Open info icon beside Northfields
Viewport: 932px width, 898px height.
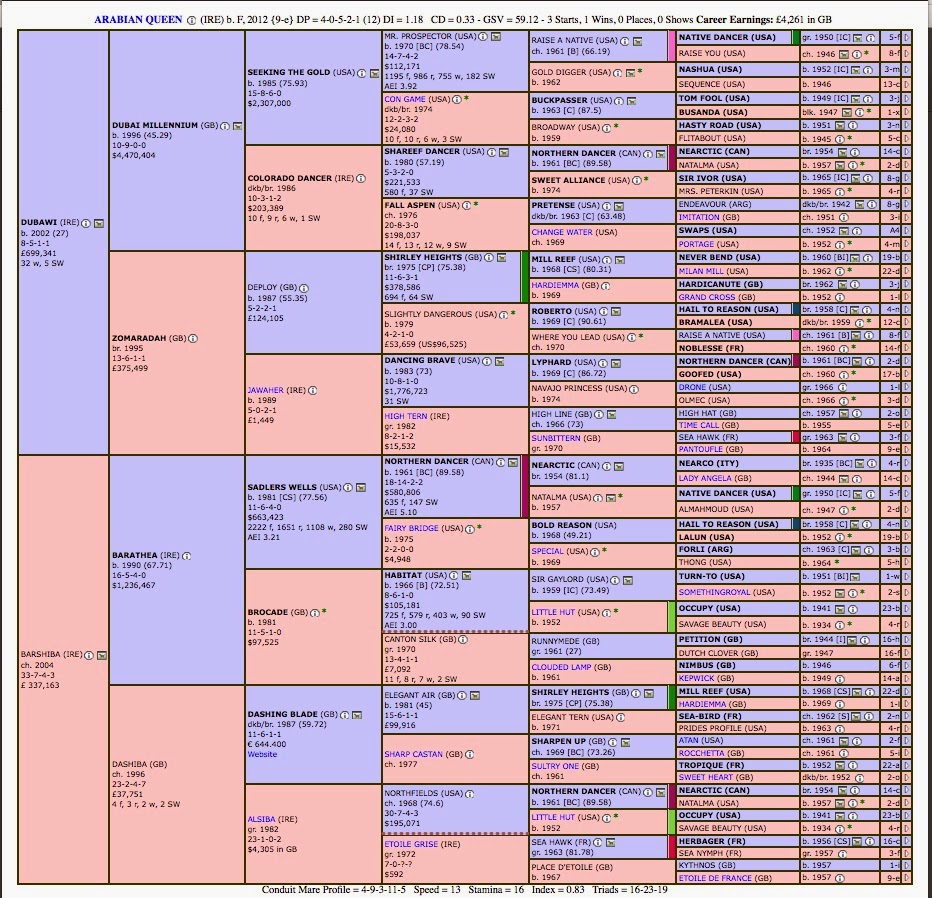(470, 794)
